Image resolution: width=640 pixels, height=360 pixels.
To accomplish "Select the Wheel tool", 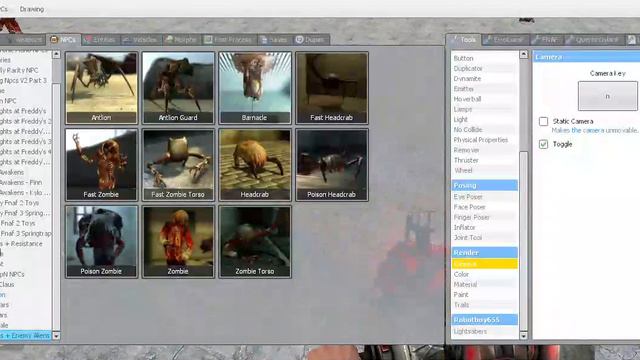I will coord(484,171).
